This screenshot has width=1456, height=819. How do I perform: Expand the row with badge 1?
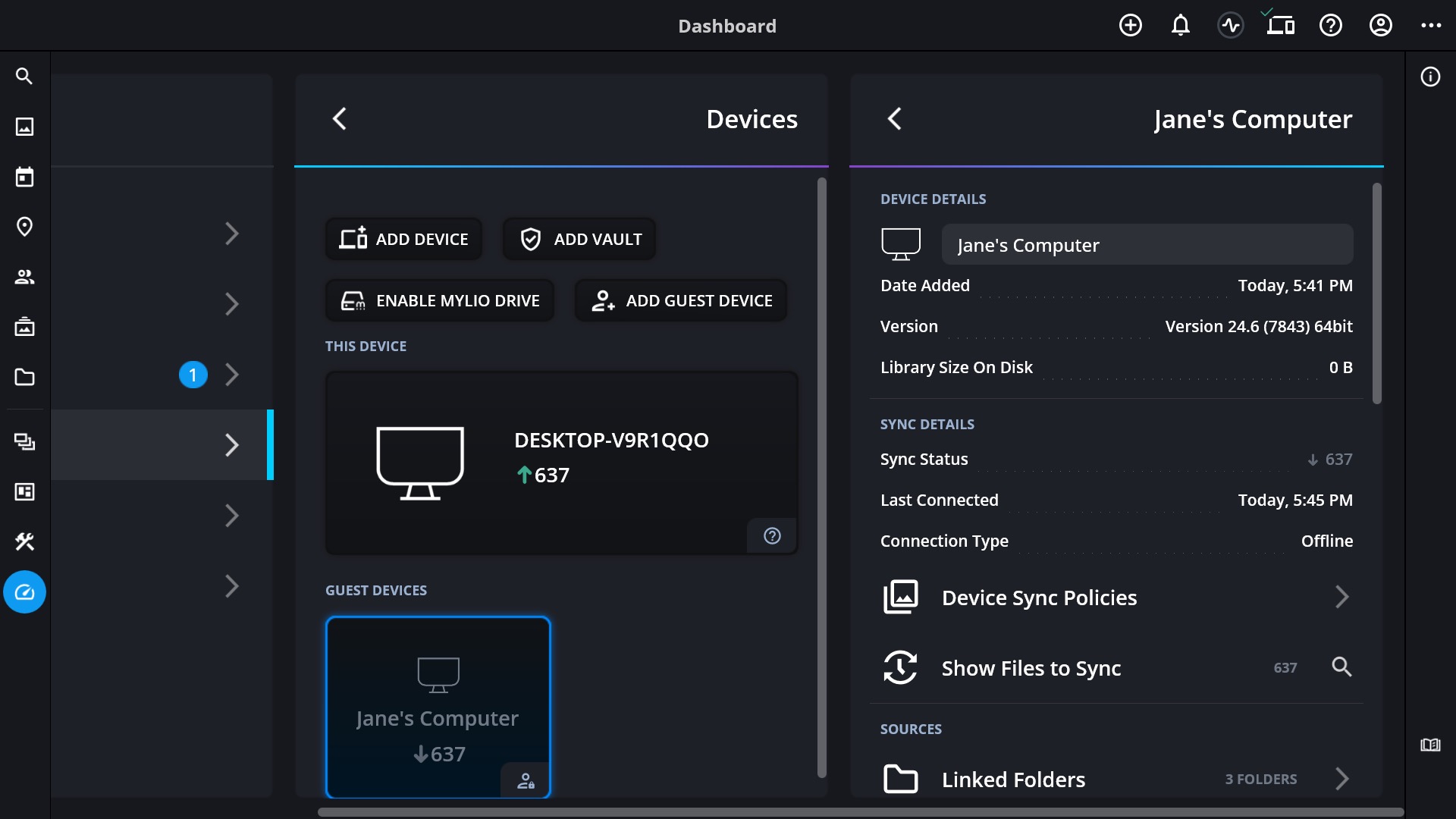click(162, 375)
